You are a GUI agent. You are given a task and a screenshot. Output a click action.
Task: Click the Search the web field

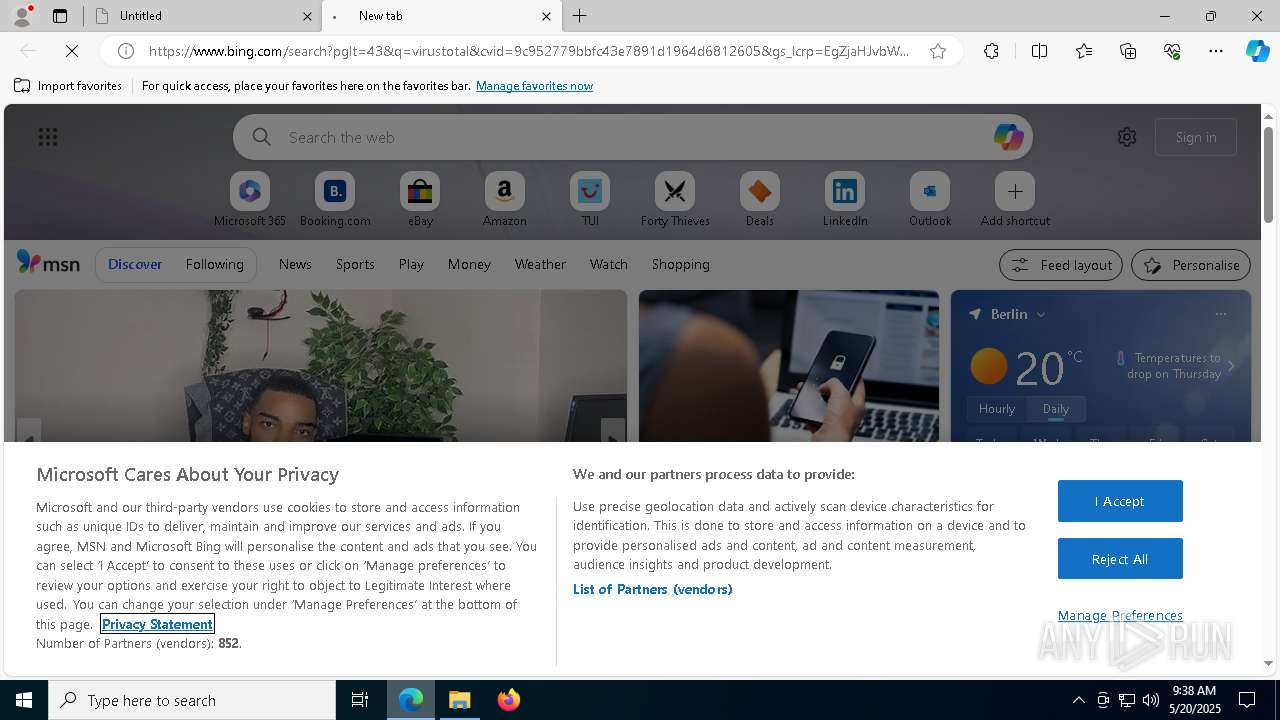(633, 137)
